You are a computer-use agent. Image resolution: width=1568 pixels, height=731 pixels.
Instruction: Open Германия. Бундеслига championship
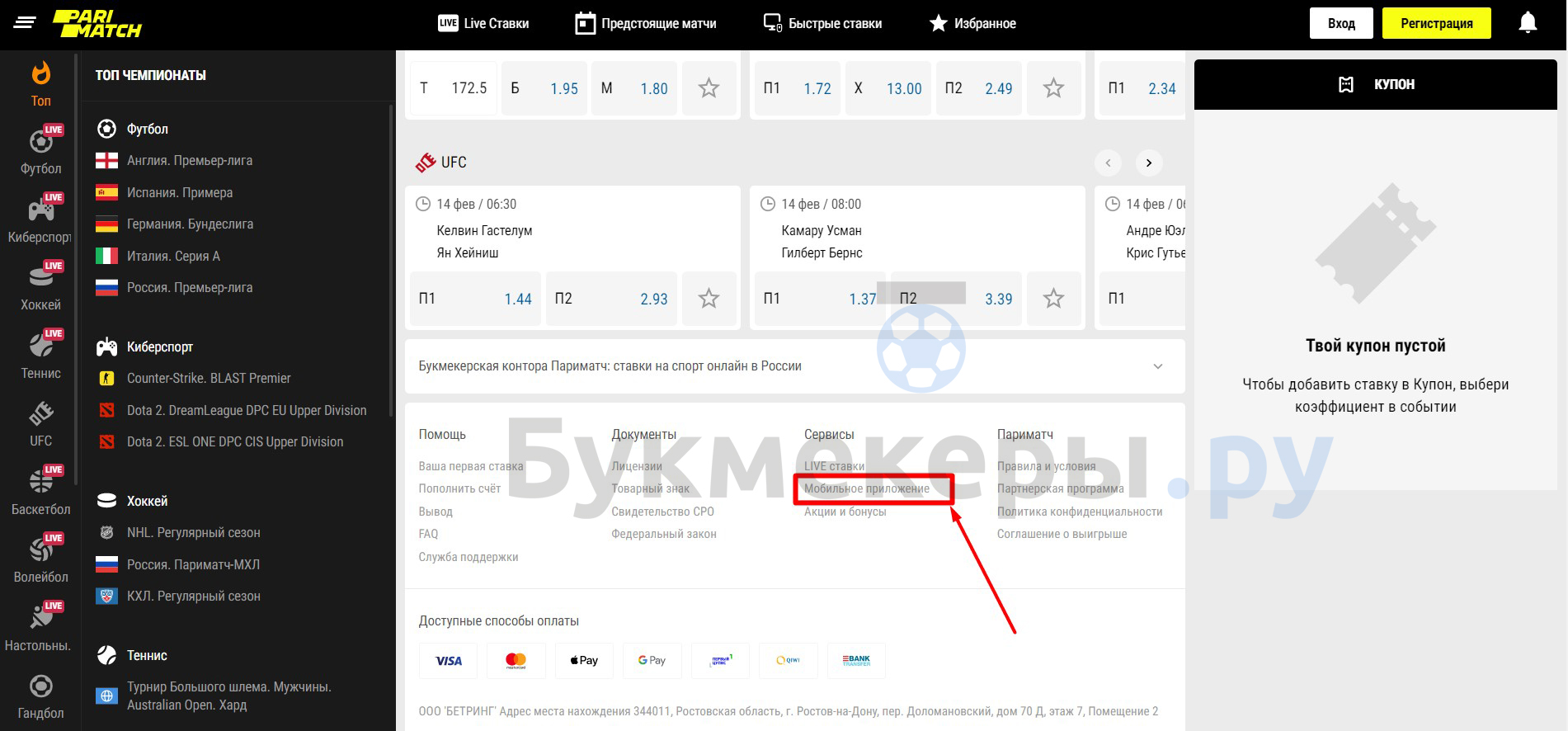(190, 224)
